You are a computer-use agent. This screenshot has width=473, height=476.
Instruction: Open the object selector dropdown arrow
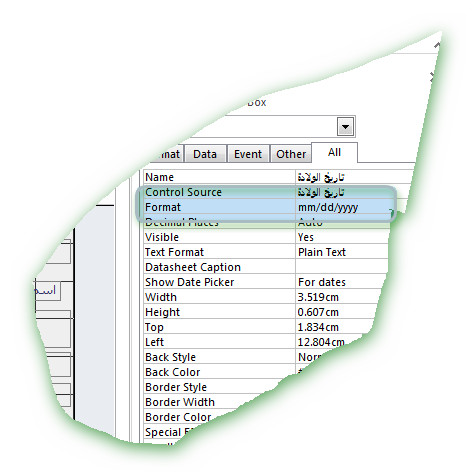(345, 126)
